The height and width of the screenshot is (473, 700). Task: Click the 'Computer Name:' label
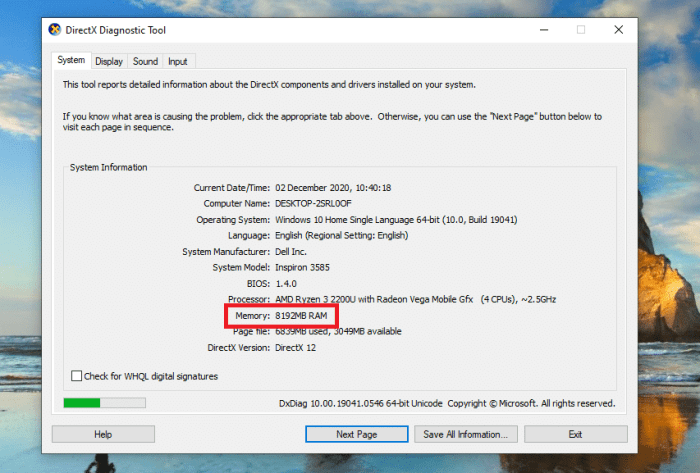coord(237,203)
